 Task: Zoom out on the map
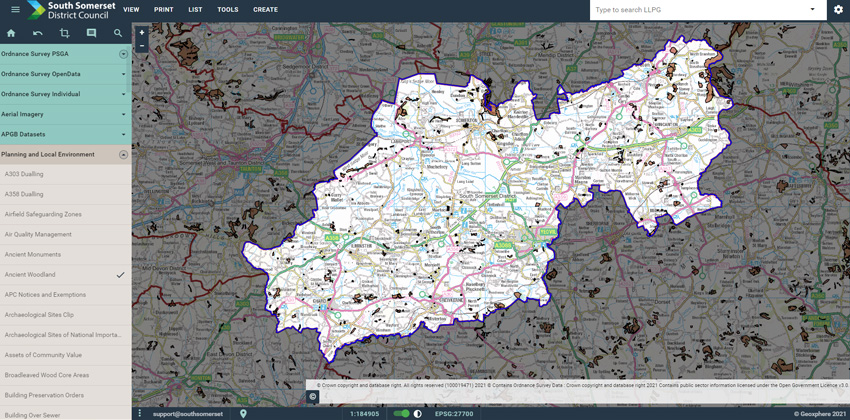point(142,46)
